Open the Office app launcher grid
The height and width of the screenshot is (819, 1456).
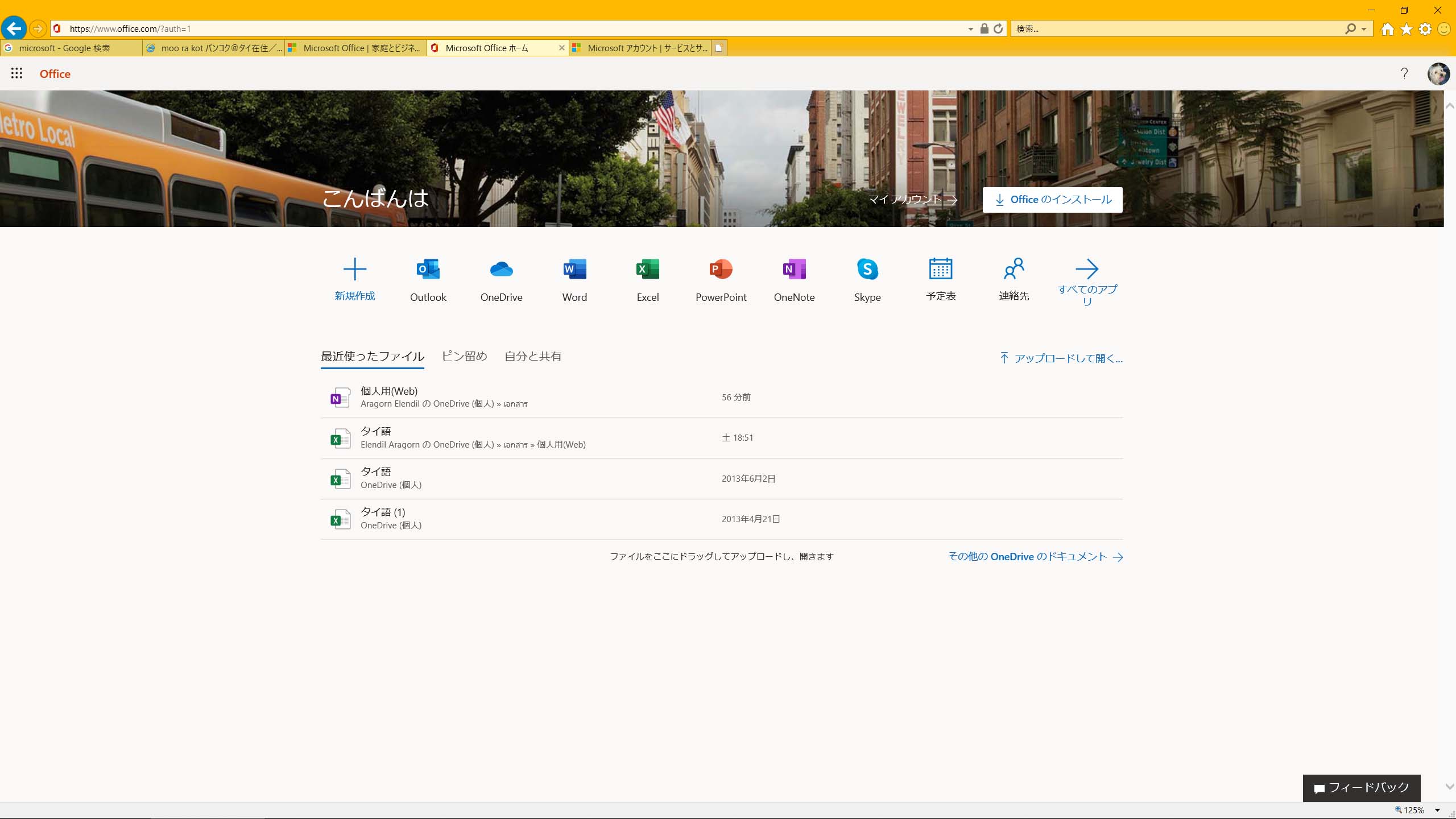(x=16, y=73)
